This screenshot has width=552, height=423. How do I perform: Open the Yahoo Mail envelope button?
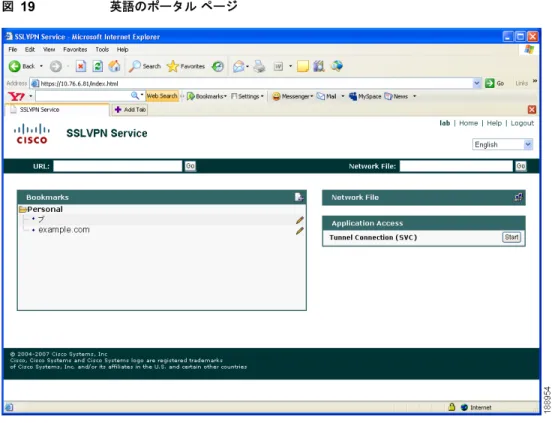(x=326, y=96)
